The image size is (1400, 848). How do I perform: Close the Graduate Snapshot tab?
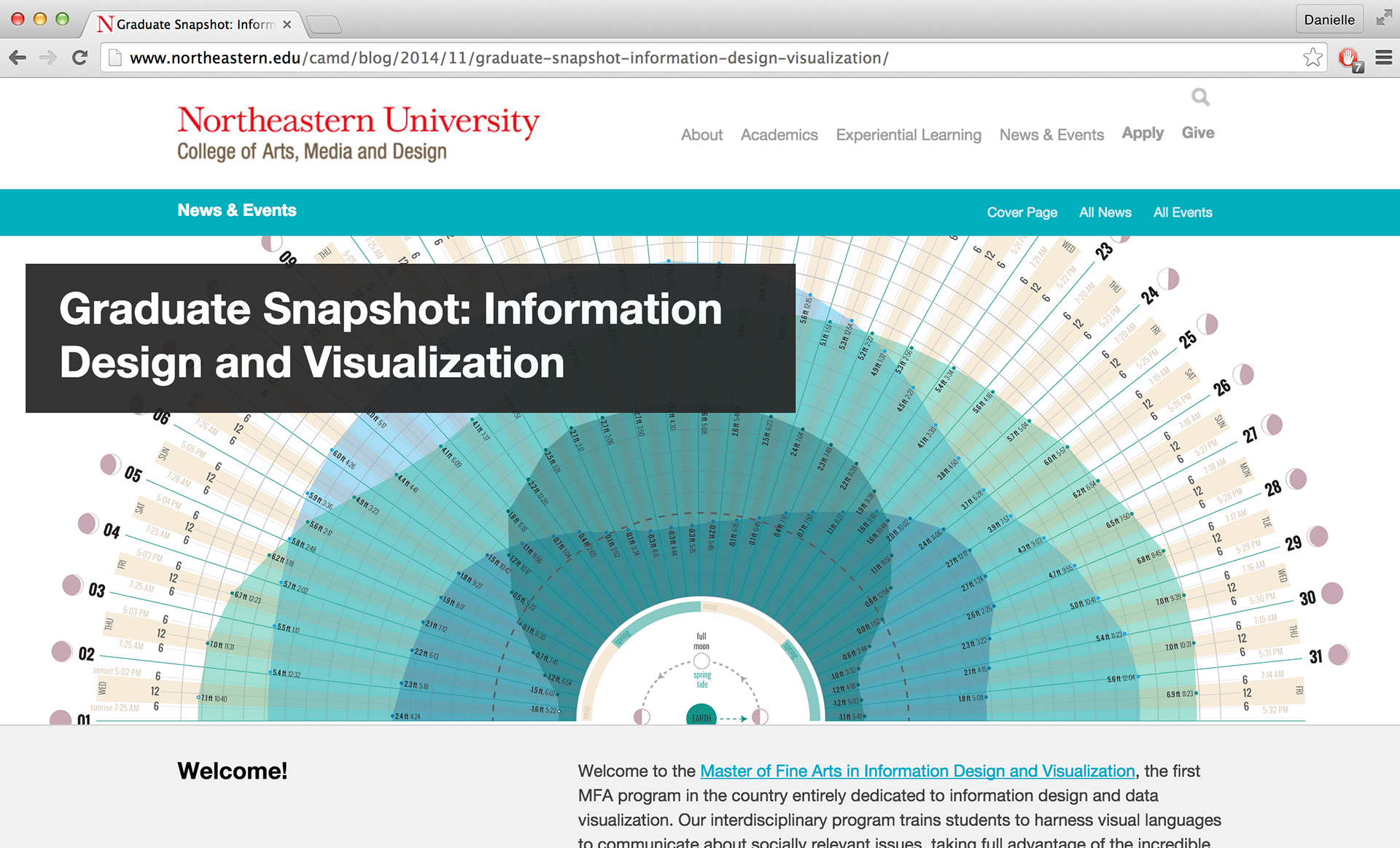pos(287,24)
